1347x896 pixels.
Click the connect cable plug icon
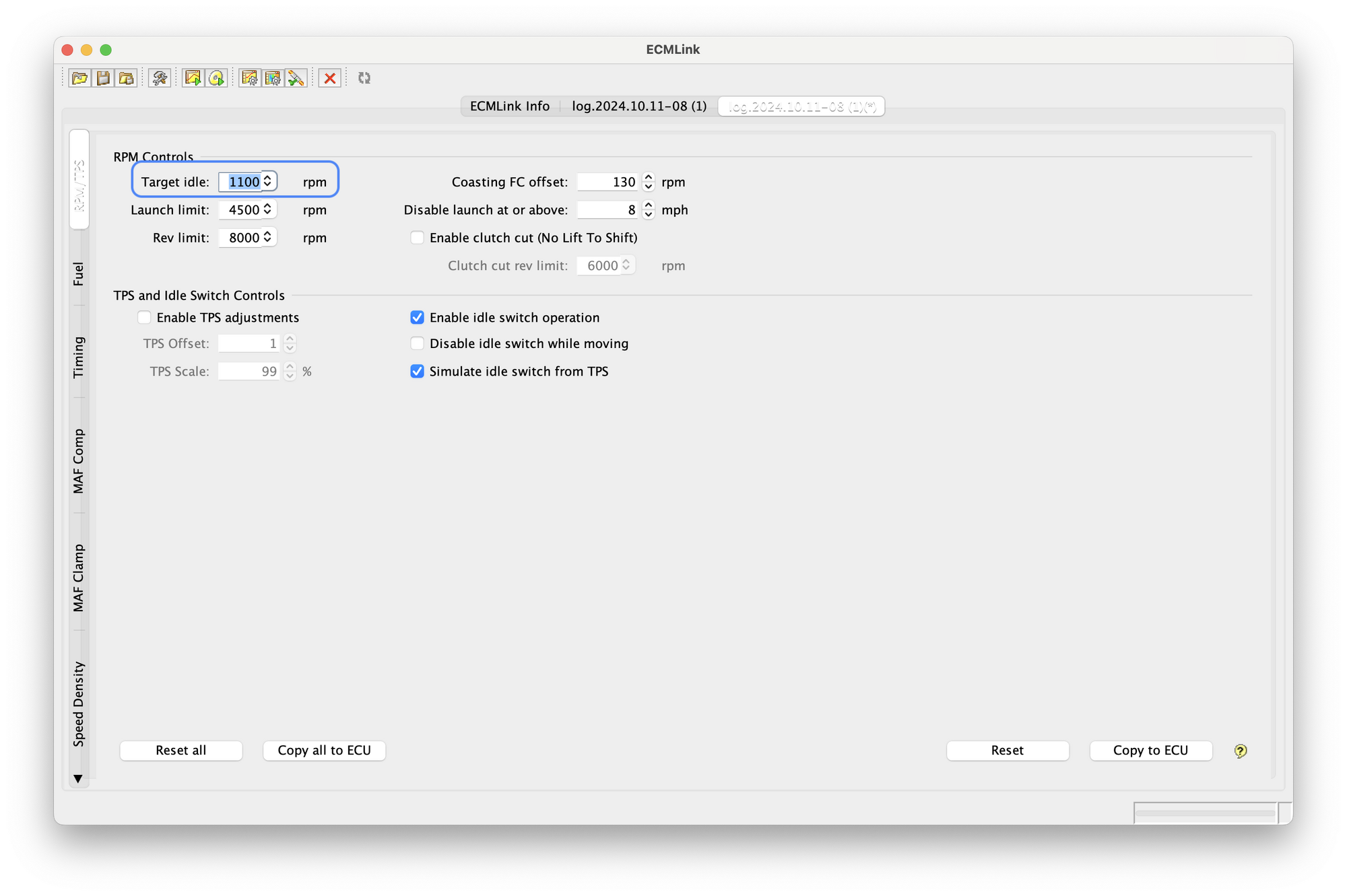point(296,78)
